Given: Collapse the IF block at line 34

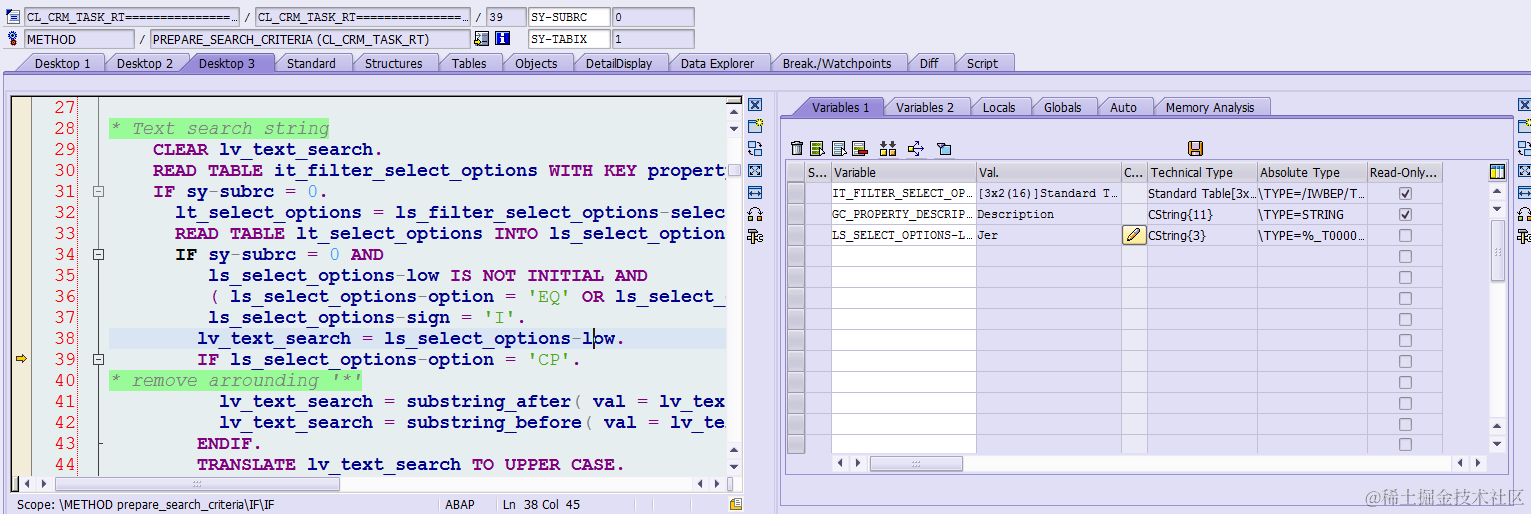Looking at the screenshot, I should coord(98,254).
